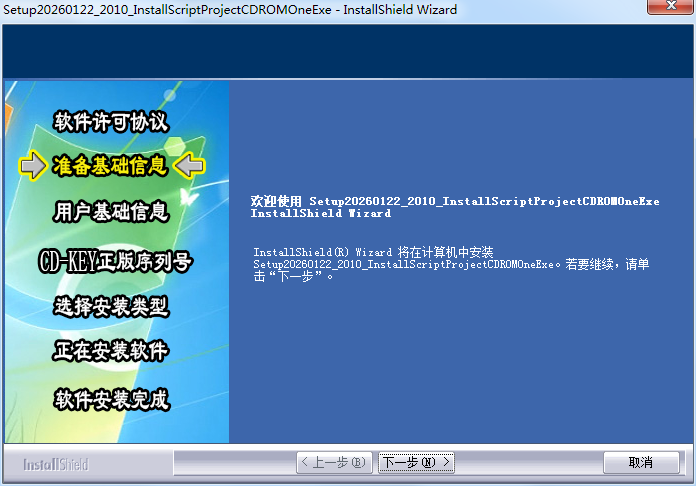Click the 欢迎使用 welcome heading text
The height and width of the screenshot is (486, 696).
[455, 207]
